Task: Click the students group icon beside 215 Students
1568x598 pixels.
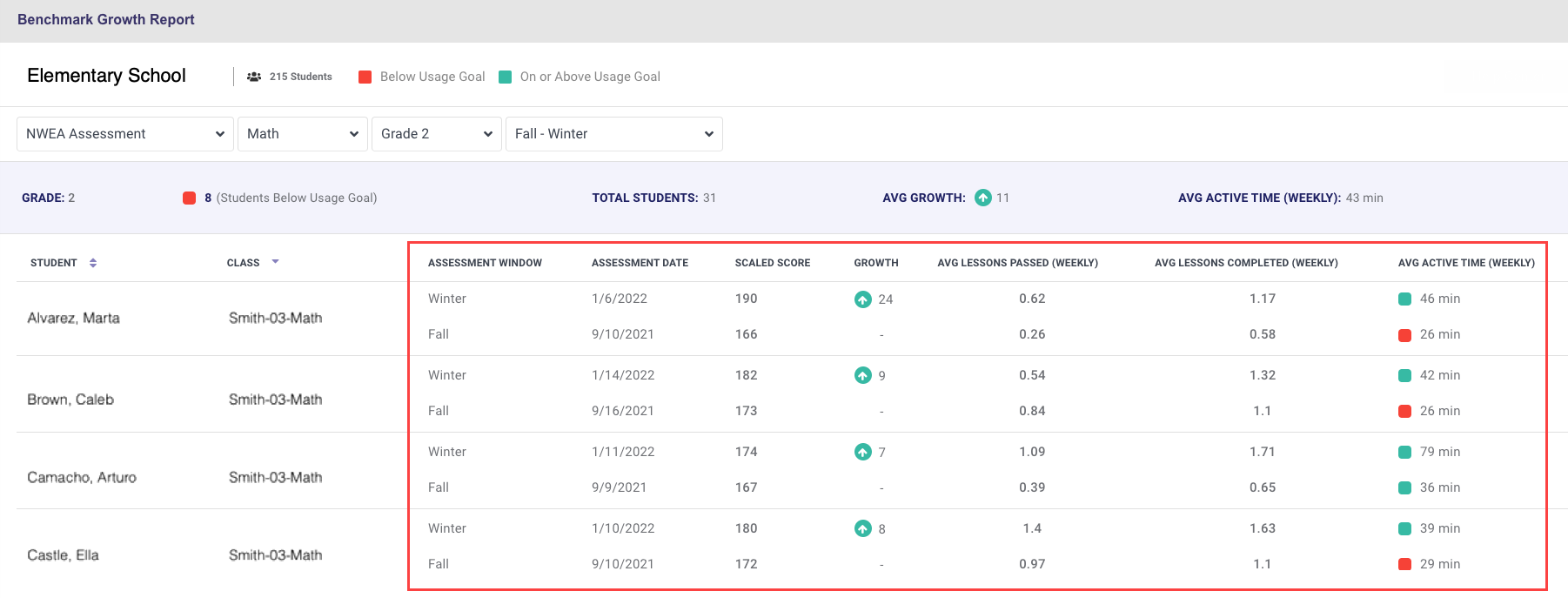Action: 254,77
